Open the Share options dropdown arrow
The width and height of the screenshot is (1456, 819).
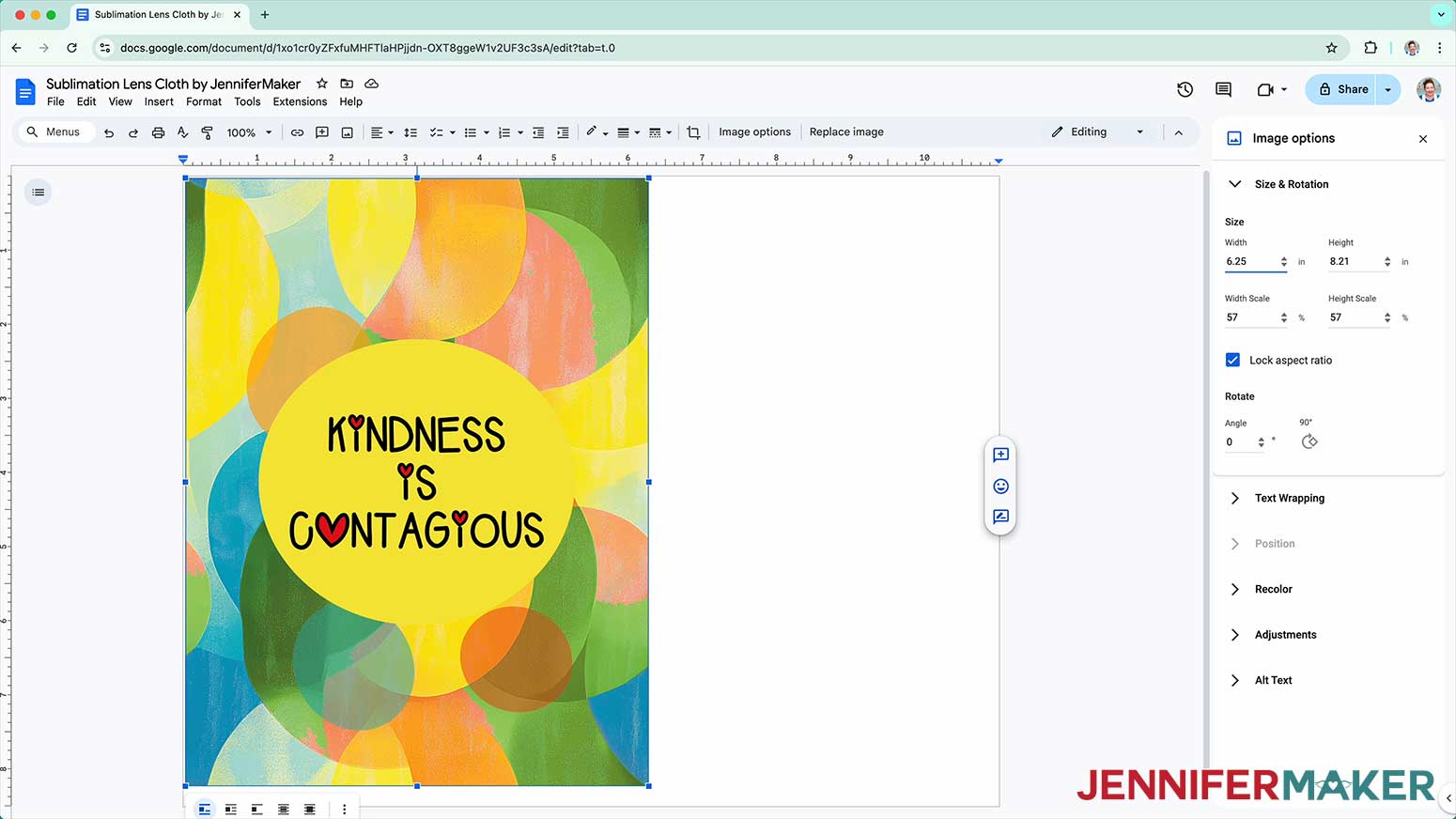(1387, 89)
